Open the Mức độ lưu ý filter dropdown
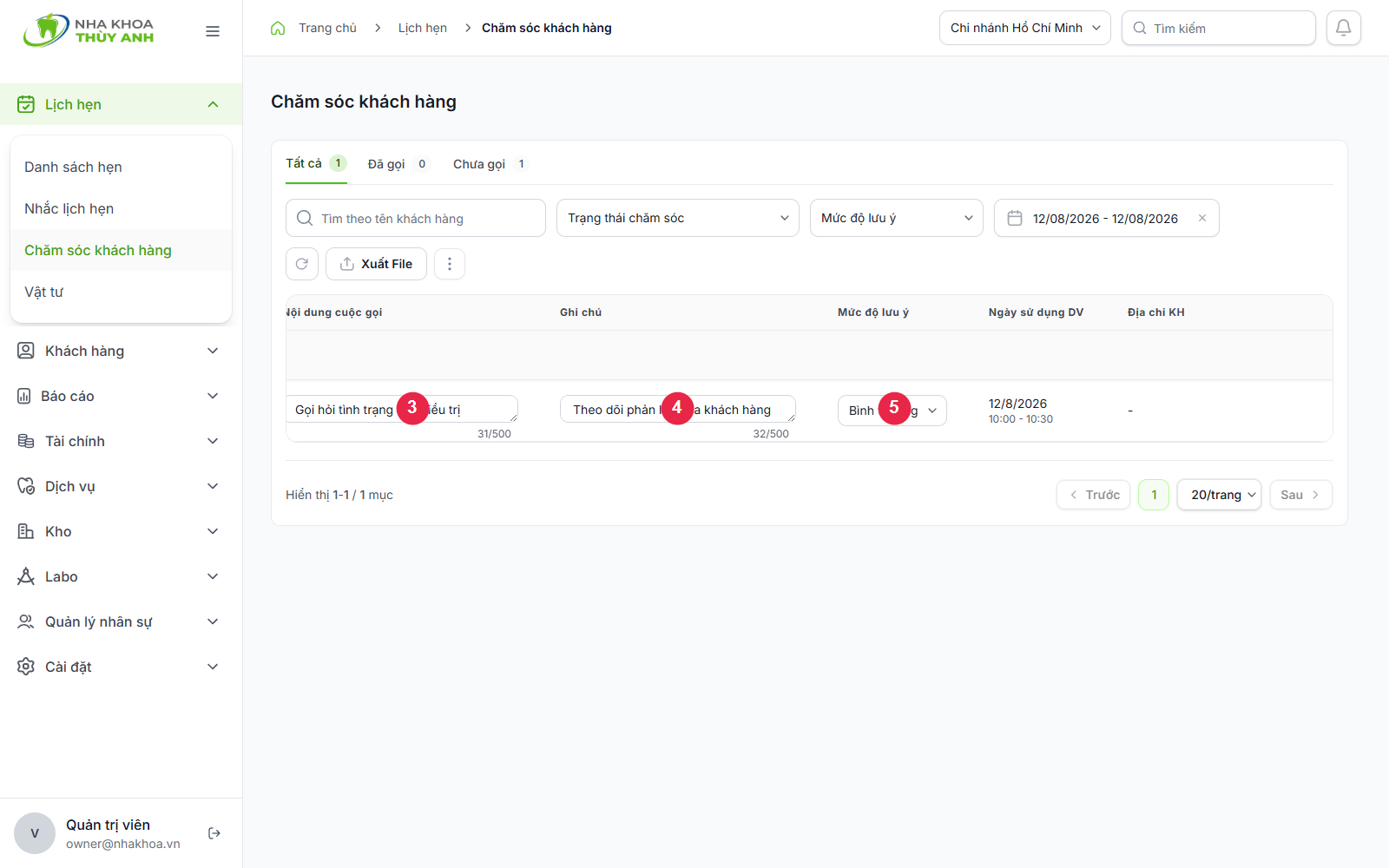Viewport: 1389px width, 868px height. pyautogui.click(x=897, y=218)
